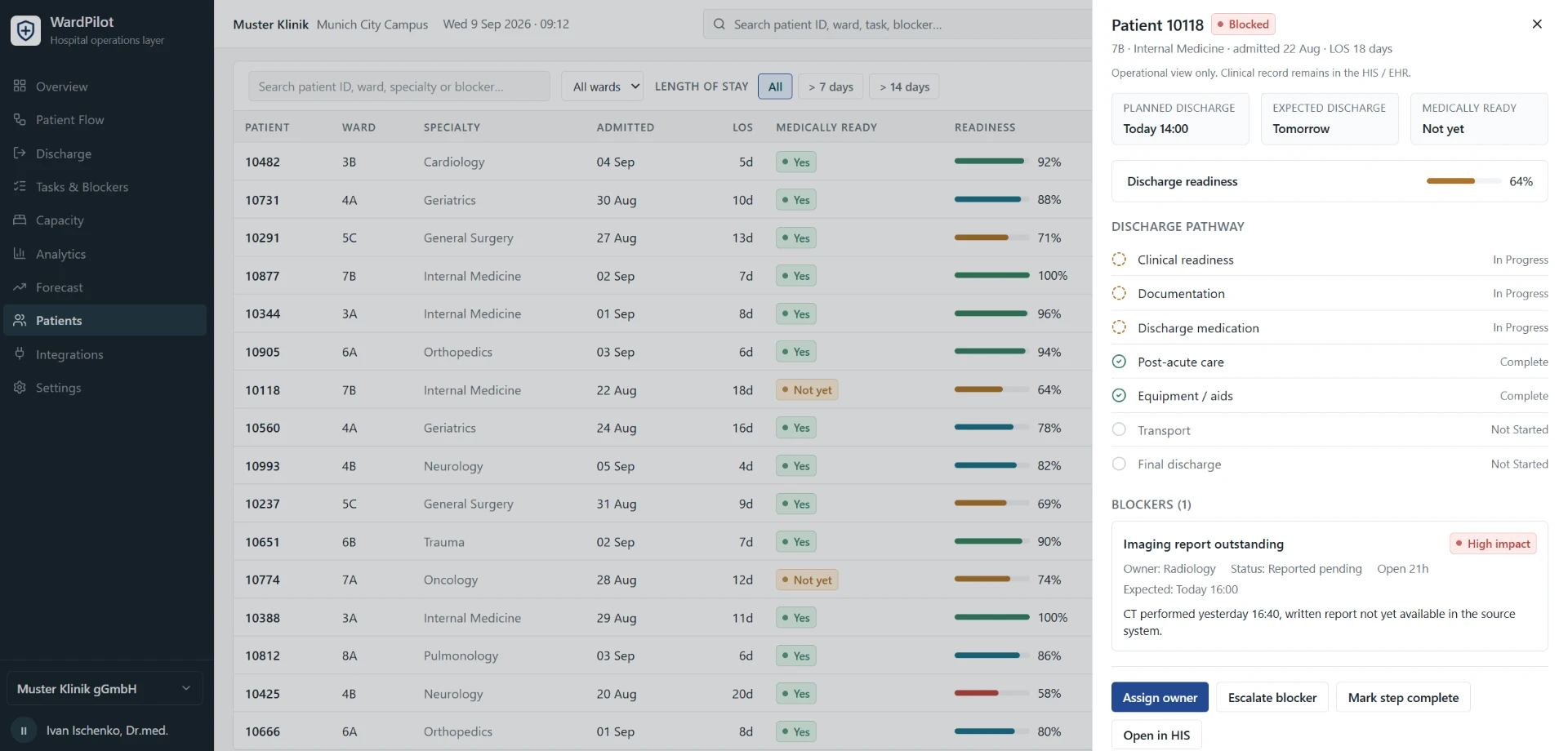
Task: Click user avatar next to Ivan Ischenko
Action: coord(24,731)
